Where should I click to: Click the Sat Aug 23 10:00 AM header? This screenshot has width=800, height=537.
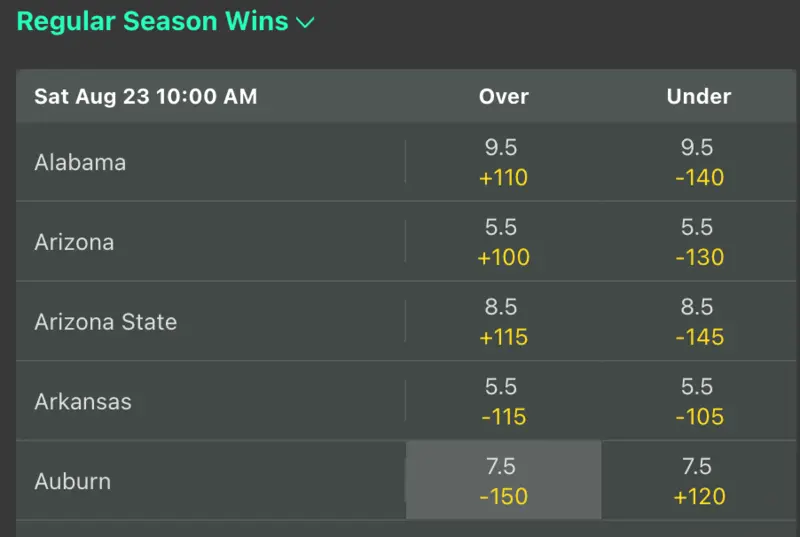coord(145,97)
